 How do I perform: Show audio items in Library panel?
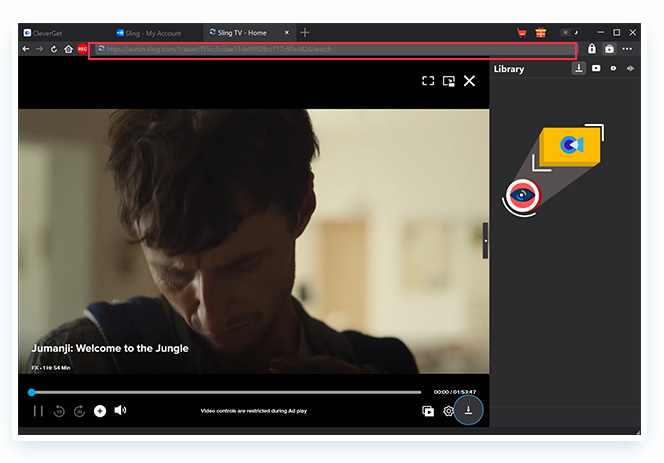(631, 68)
